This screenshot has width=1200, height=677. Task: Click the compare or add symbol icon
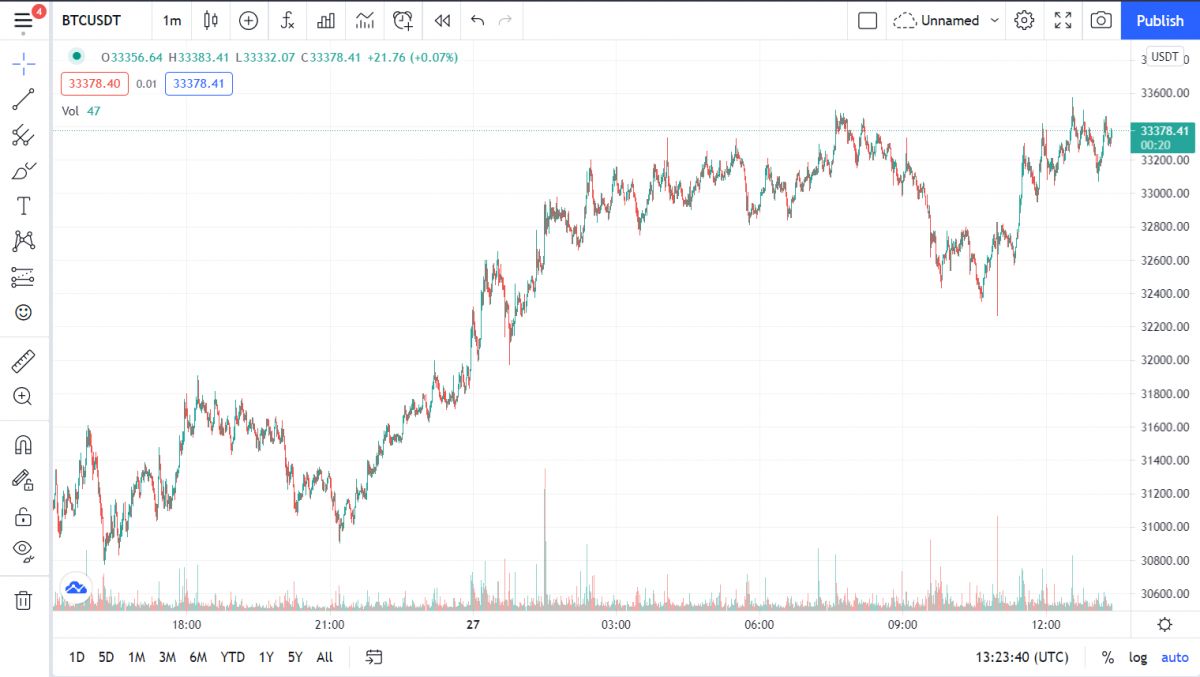click(248, 20)
